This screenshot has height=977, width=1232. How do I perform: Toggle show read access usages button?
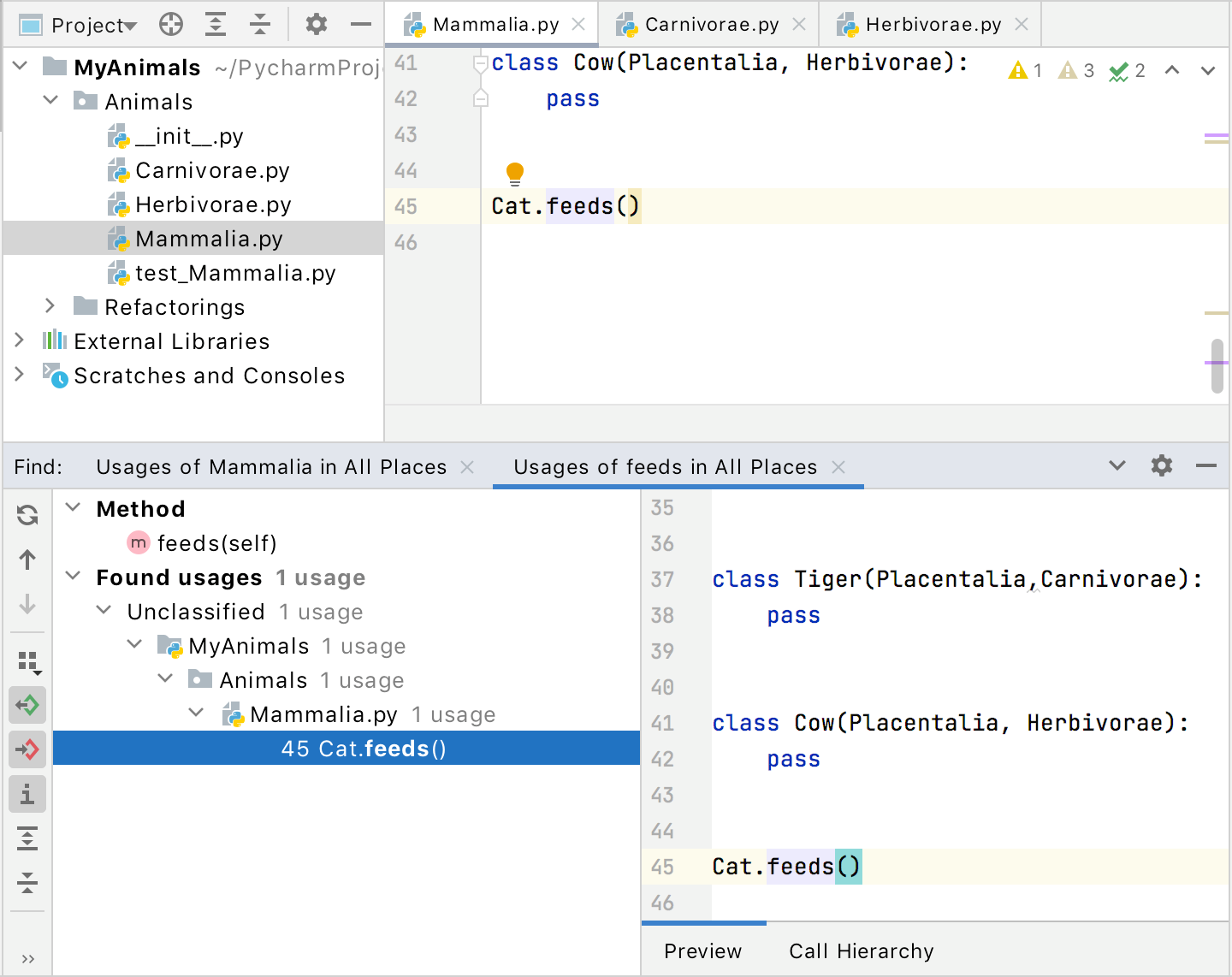pyautogui.click(x=27, y=706)
